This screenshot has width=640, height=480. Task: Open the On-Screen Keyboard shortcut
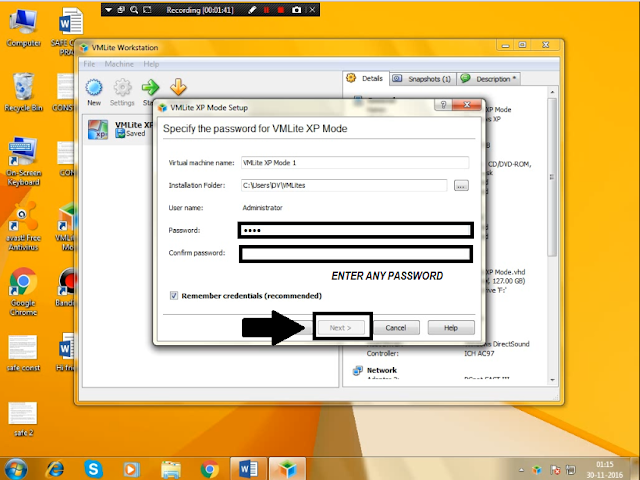click(23, 161)
